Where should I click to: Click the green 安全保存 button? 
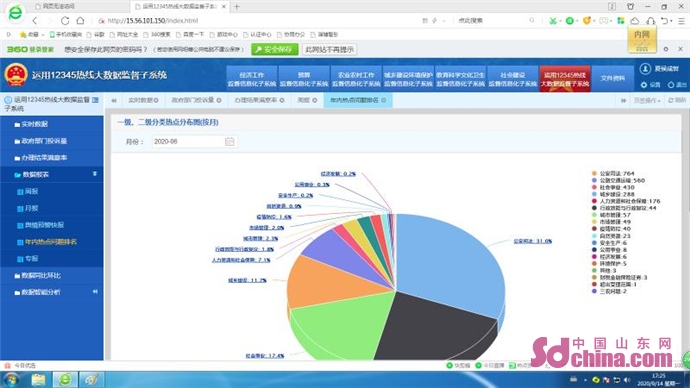pos(275,49)
